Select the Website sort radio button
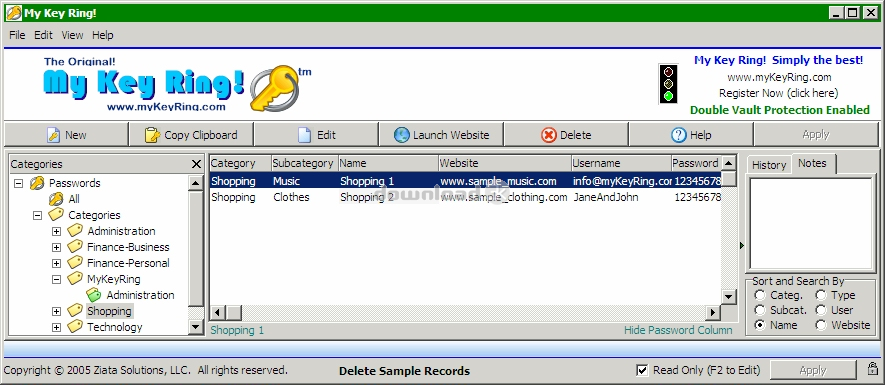885x385 pixels. pos(821,325)
